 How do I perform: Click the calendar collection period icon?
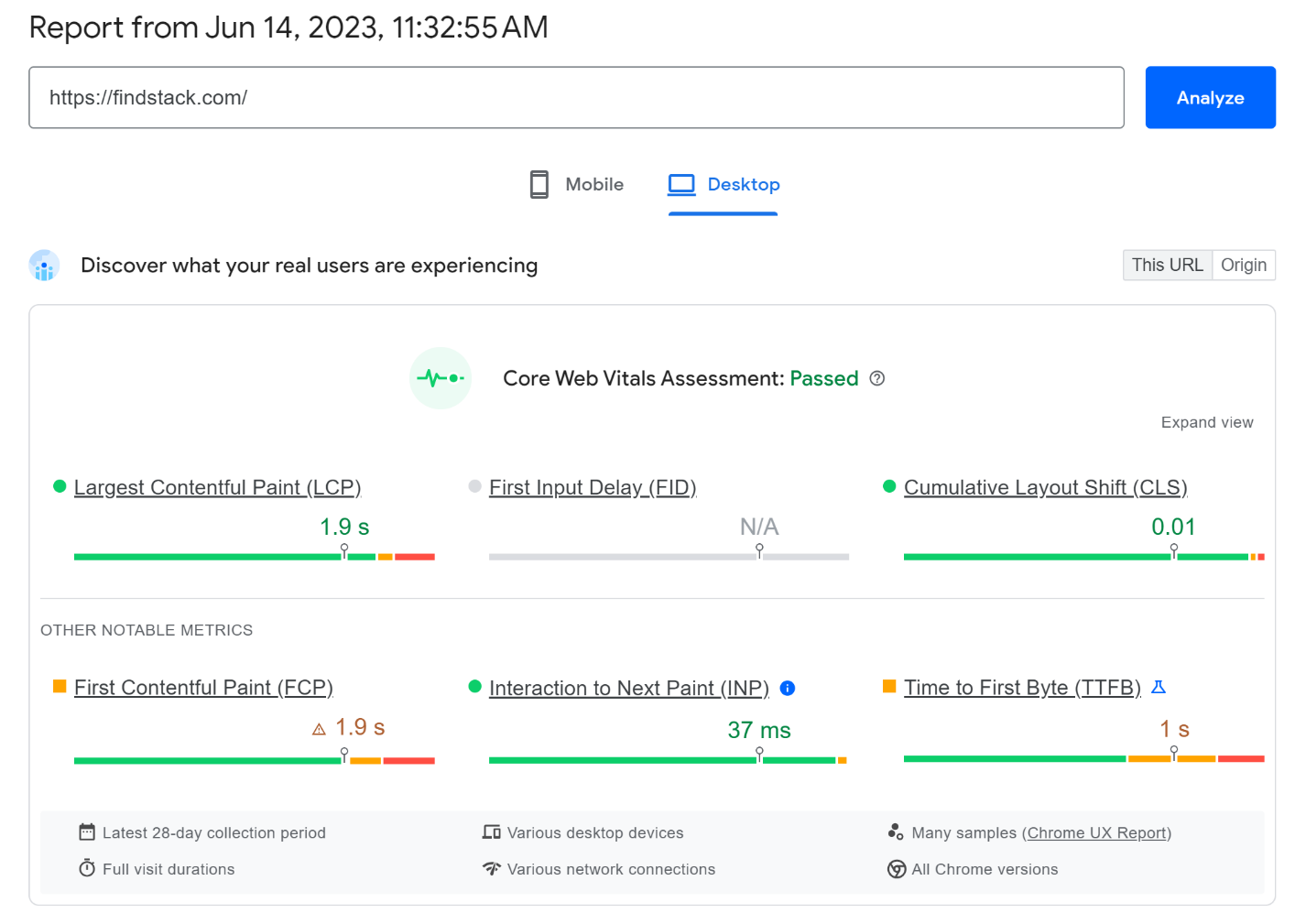pyautogui.click(x=87, y=832)
